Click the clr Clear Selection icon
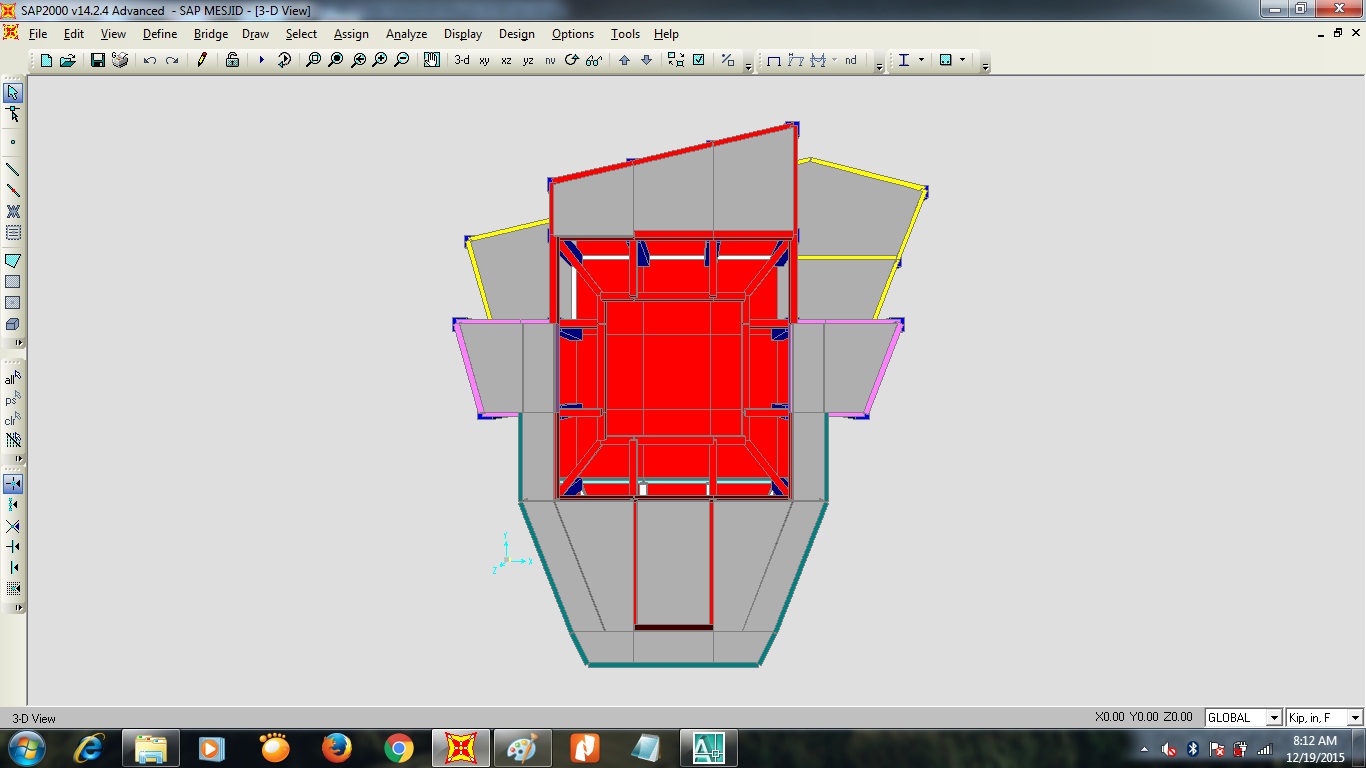 tap(13, 421)
